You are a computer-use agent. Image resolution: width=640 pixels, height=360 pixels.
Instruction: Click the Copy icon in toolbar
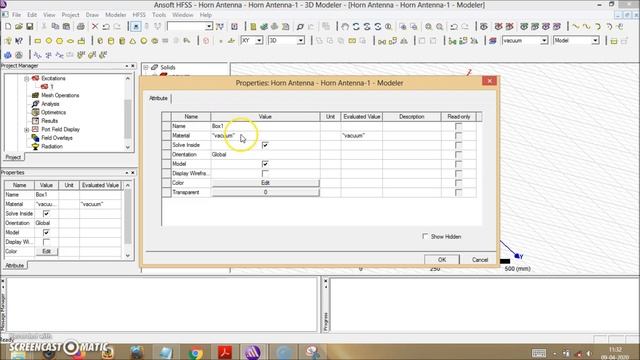pyautogui.click(x=55, y=27)
